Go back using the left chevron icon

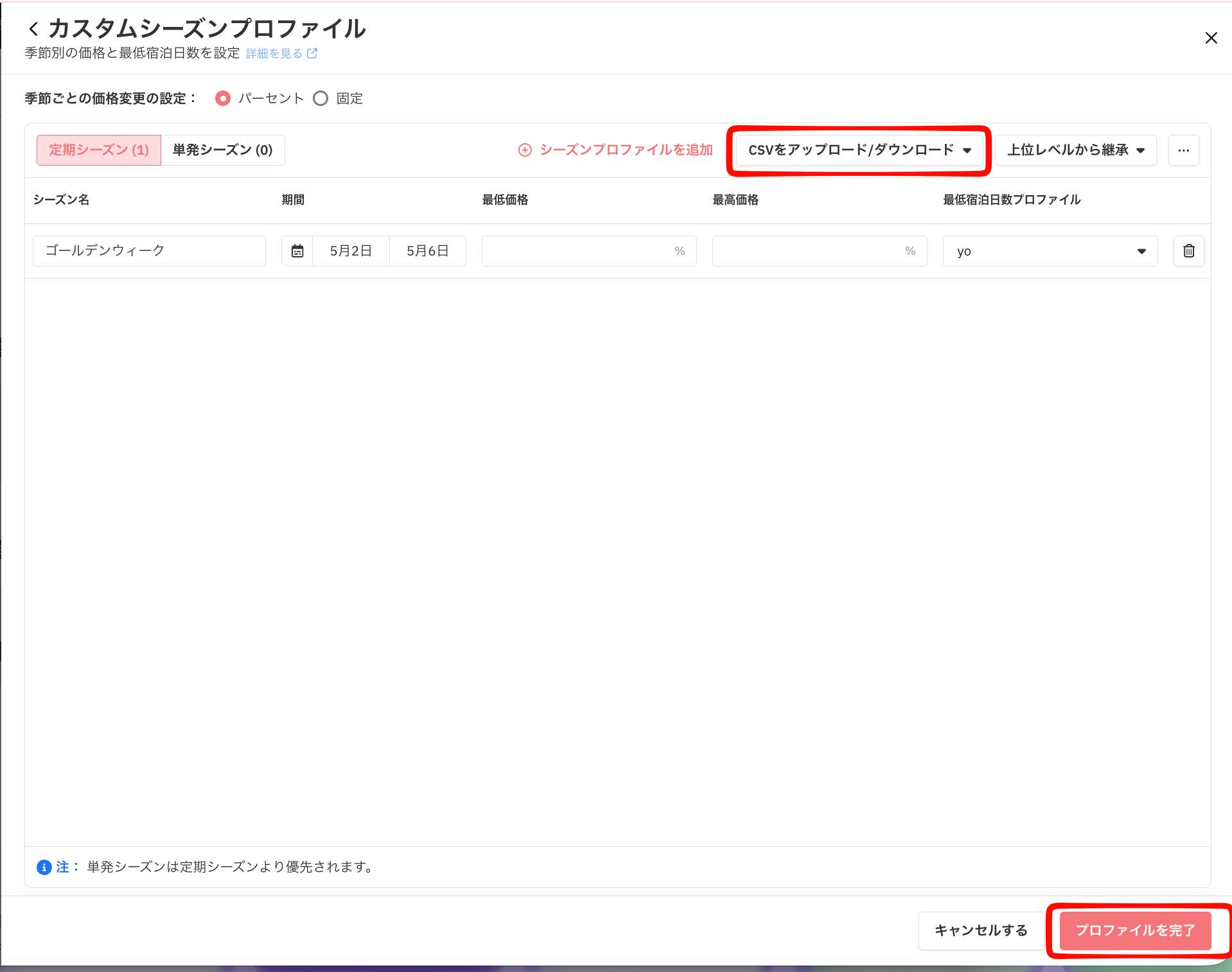[x=33, y=29]
